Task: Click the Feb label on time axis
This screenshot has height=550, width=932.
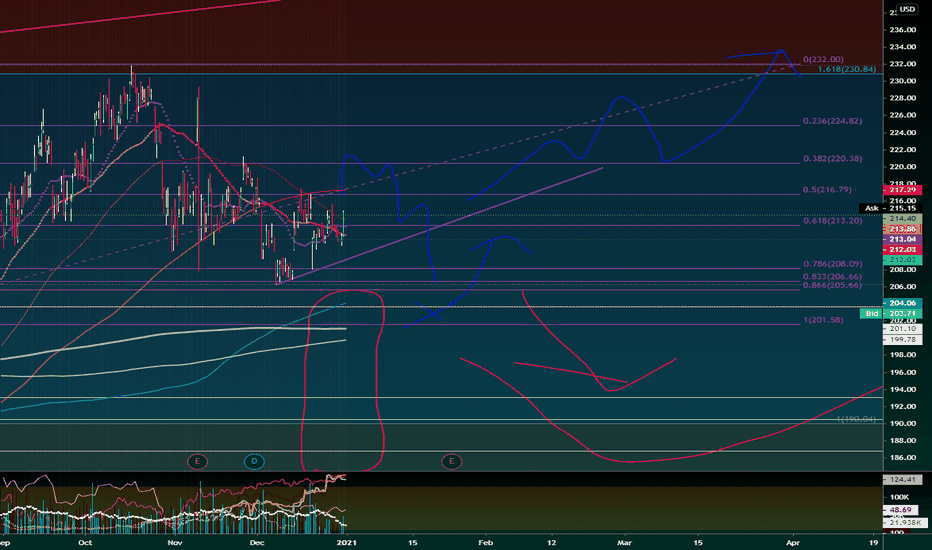Action: pyautogui.click(x=486, y=543)
